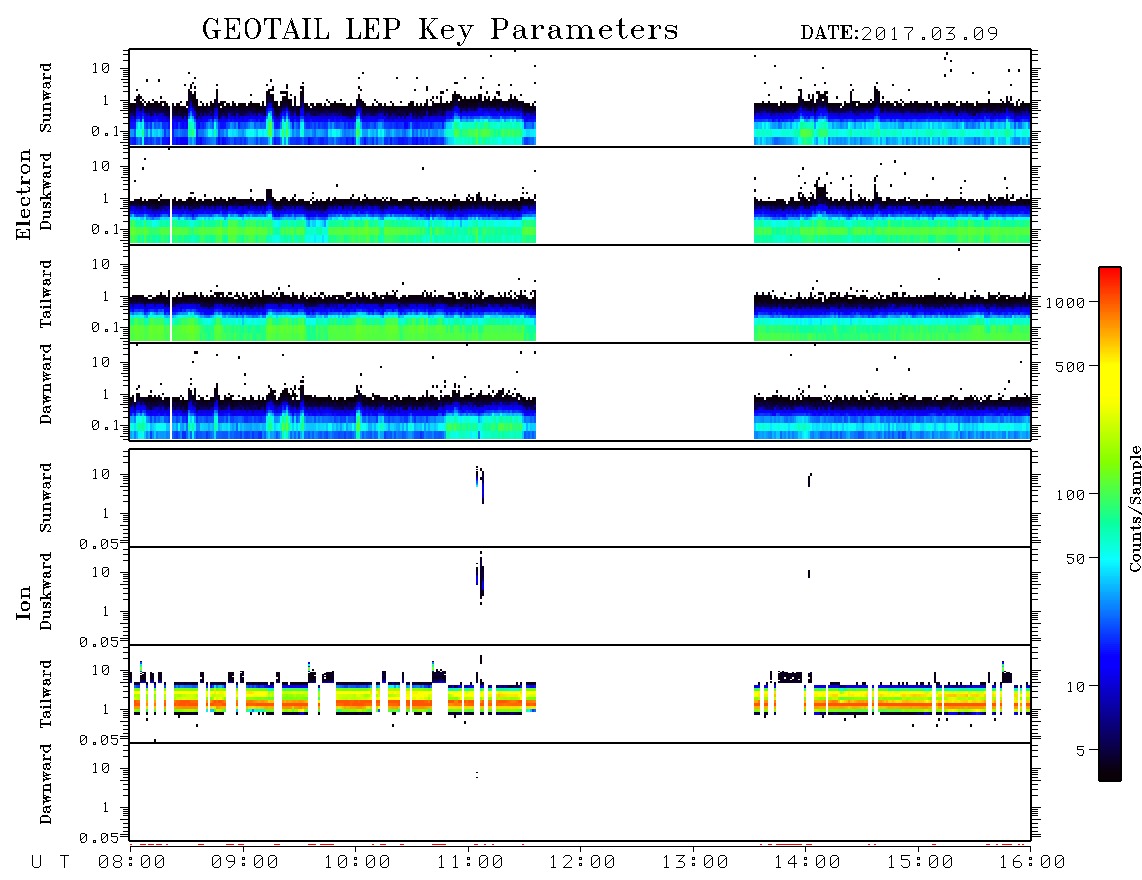Image resolution: width=1142 pixels, height=880 pixels.
Task: Click the Ion "Sunward" panel label
Action: [46, 498]
